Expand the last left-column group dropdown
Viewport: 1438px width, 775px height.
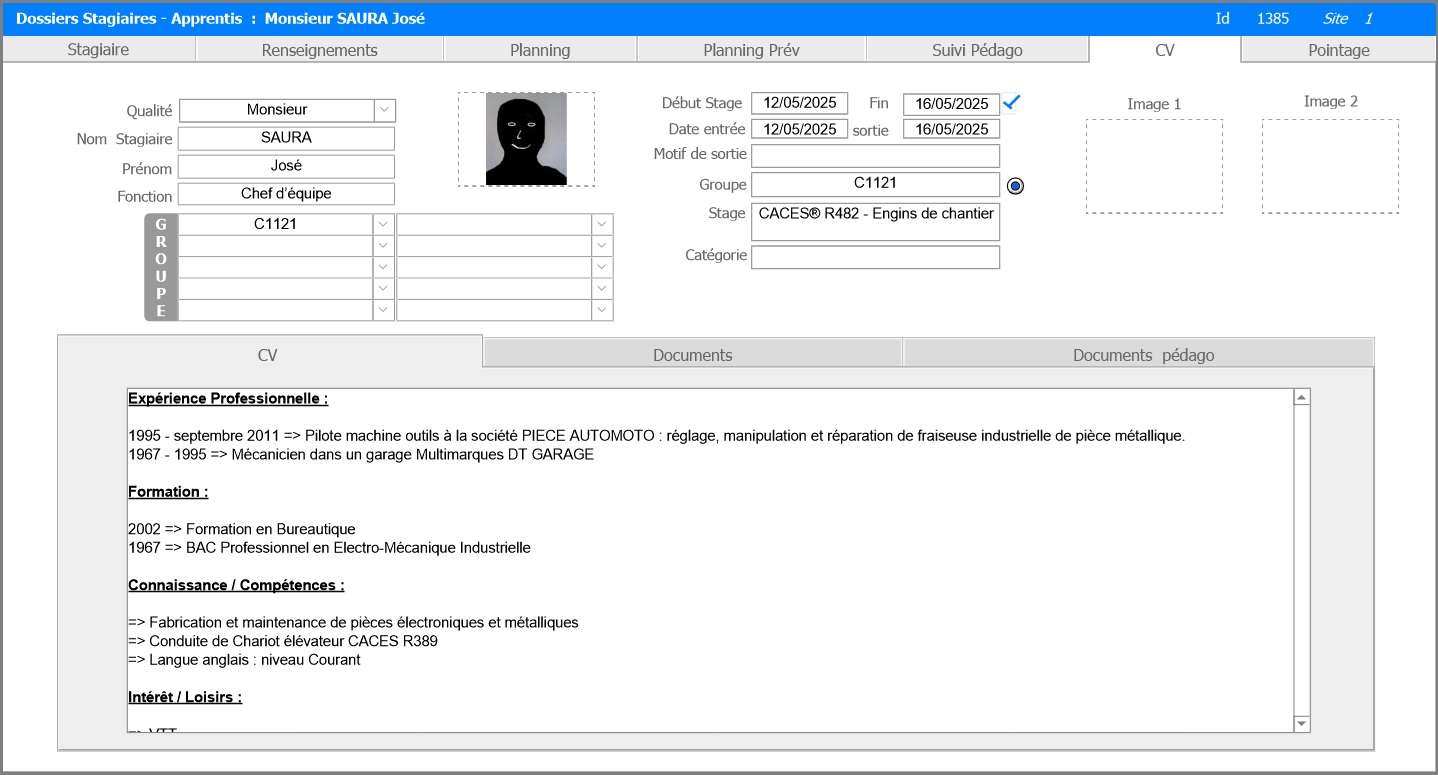click(384, 310)
